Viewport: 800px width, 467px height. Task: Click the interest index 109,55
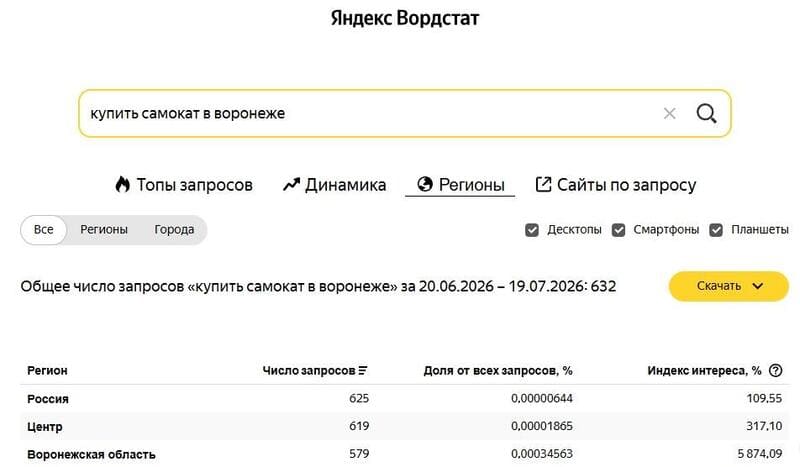pyautogui.click(x=764, y=399)
